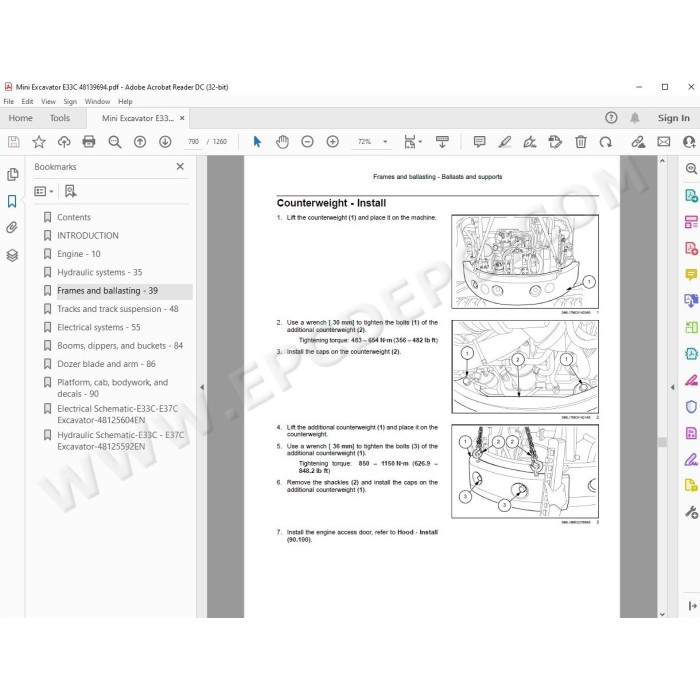Open the INTRODUCTION bookmark
Screen dimensions: 700x700
pyautogui.click(x=88, y=235)
